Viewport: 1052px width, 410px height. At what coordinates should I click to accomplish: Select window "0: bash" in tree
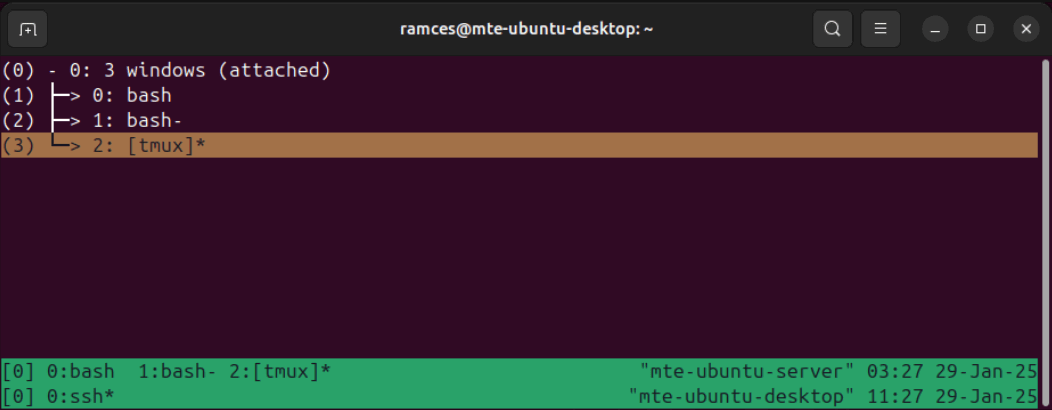[520, 95]
